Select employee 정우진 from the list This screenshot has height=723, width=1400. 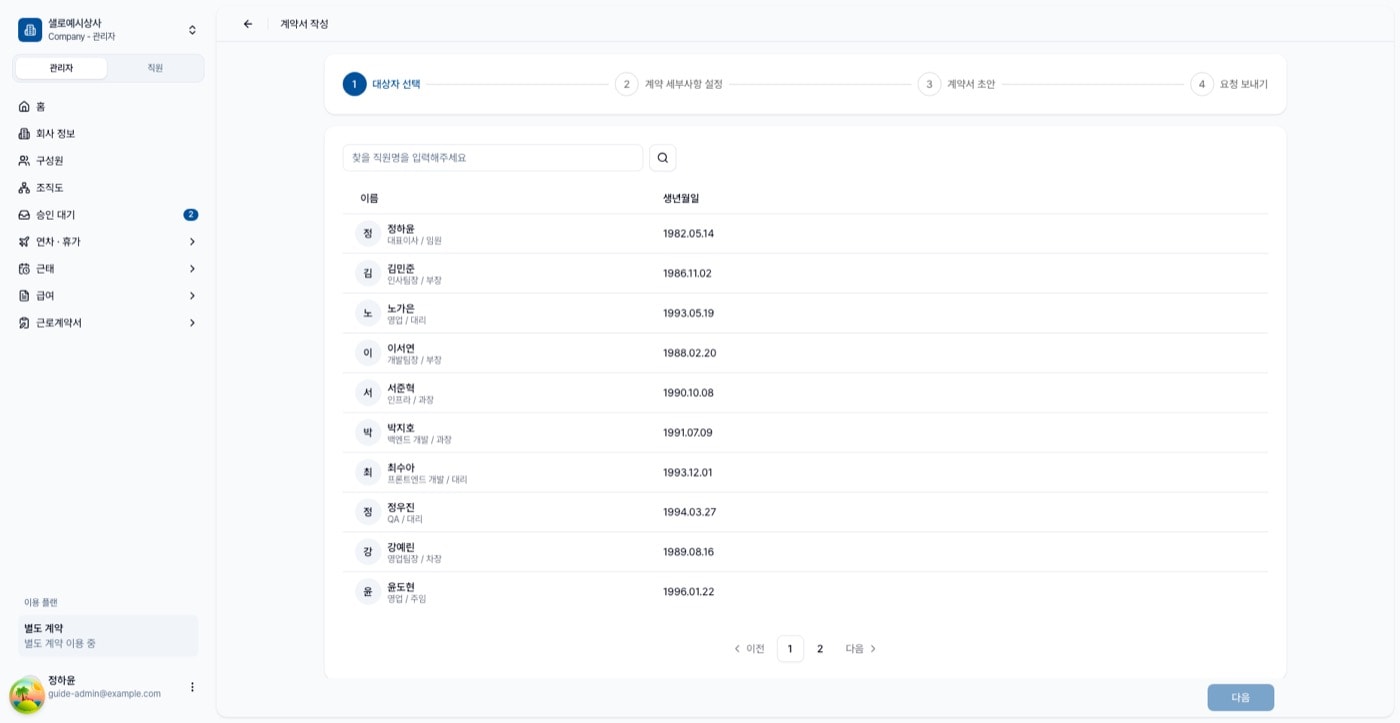pos(805,512)
